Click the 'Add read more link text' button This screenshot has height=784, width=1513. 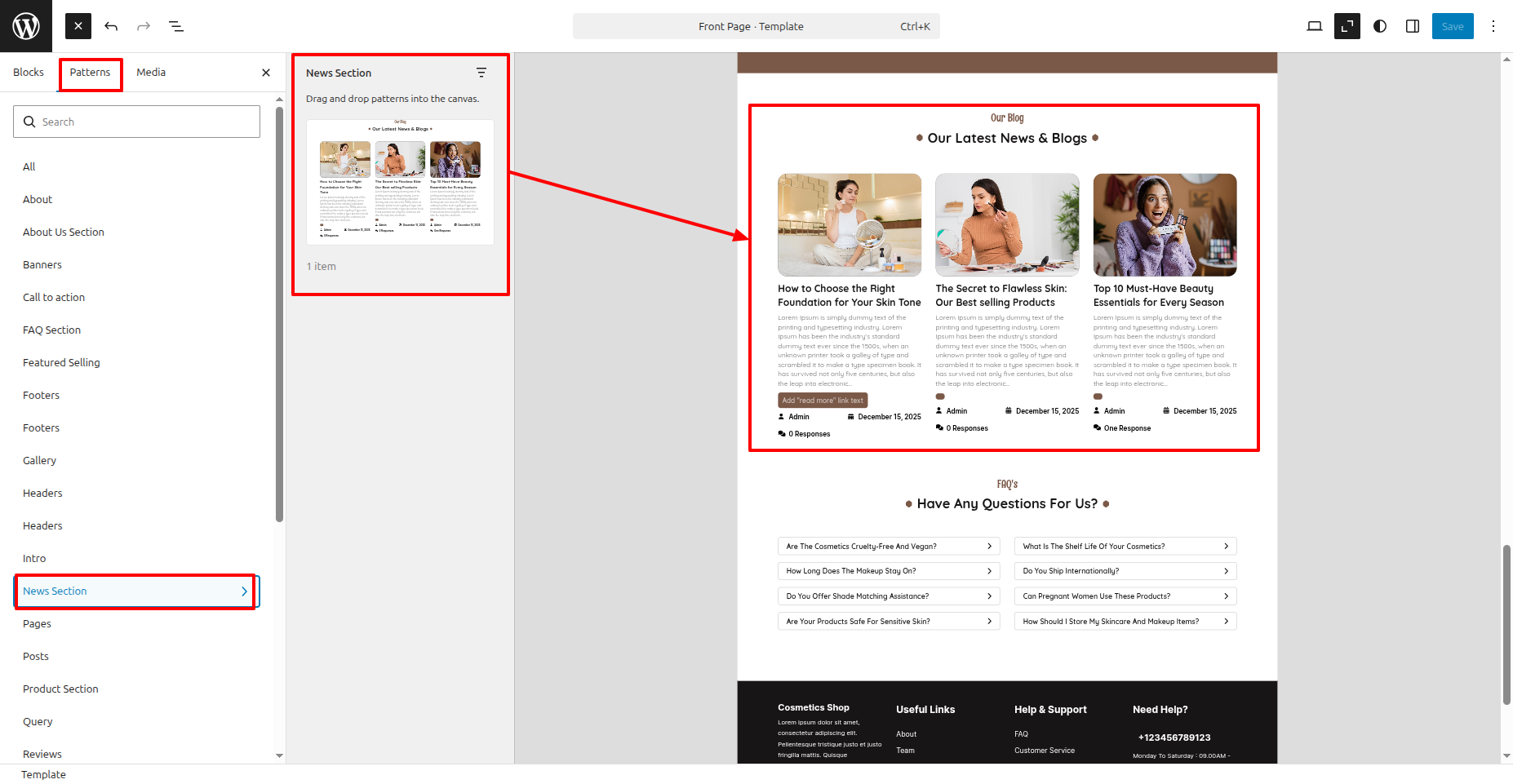tap(822, 401)
